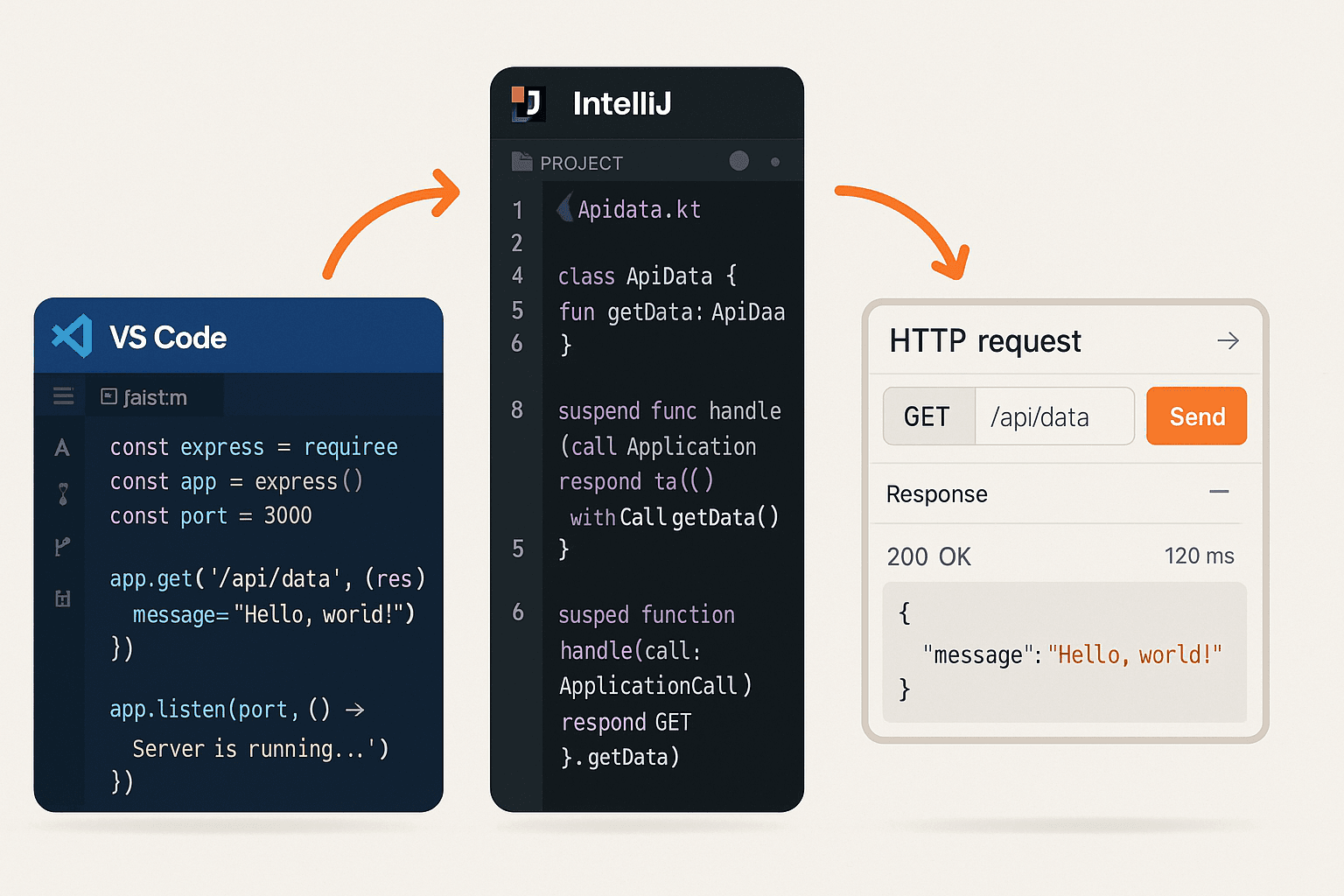This screenshot has height=896, width=1344.
Task: Click the Kotlin icon beside Apidata.kt
Action: 564,208
